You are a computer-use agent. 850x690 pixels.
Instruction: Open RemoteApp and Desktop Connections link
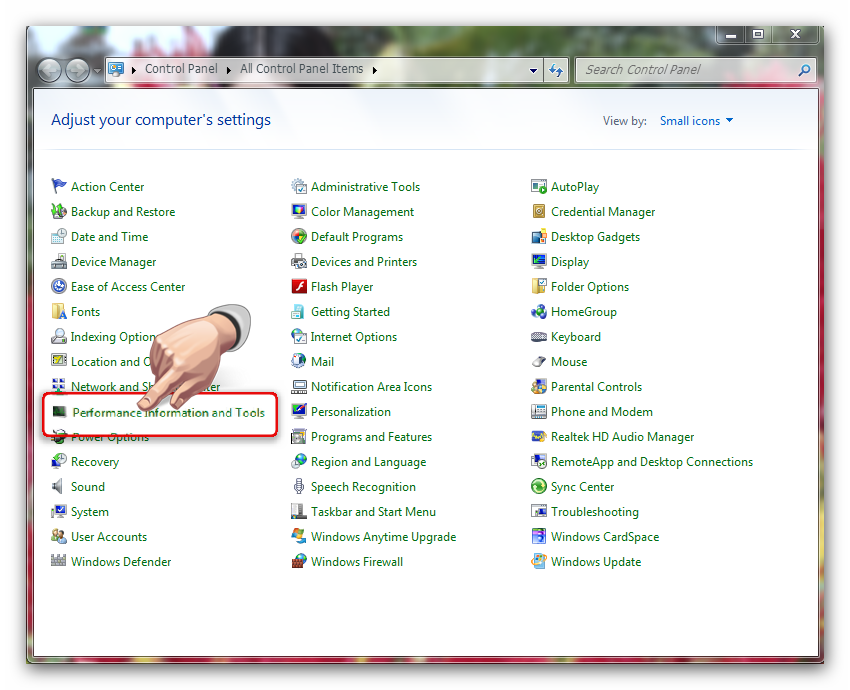(652, 462)
